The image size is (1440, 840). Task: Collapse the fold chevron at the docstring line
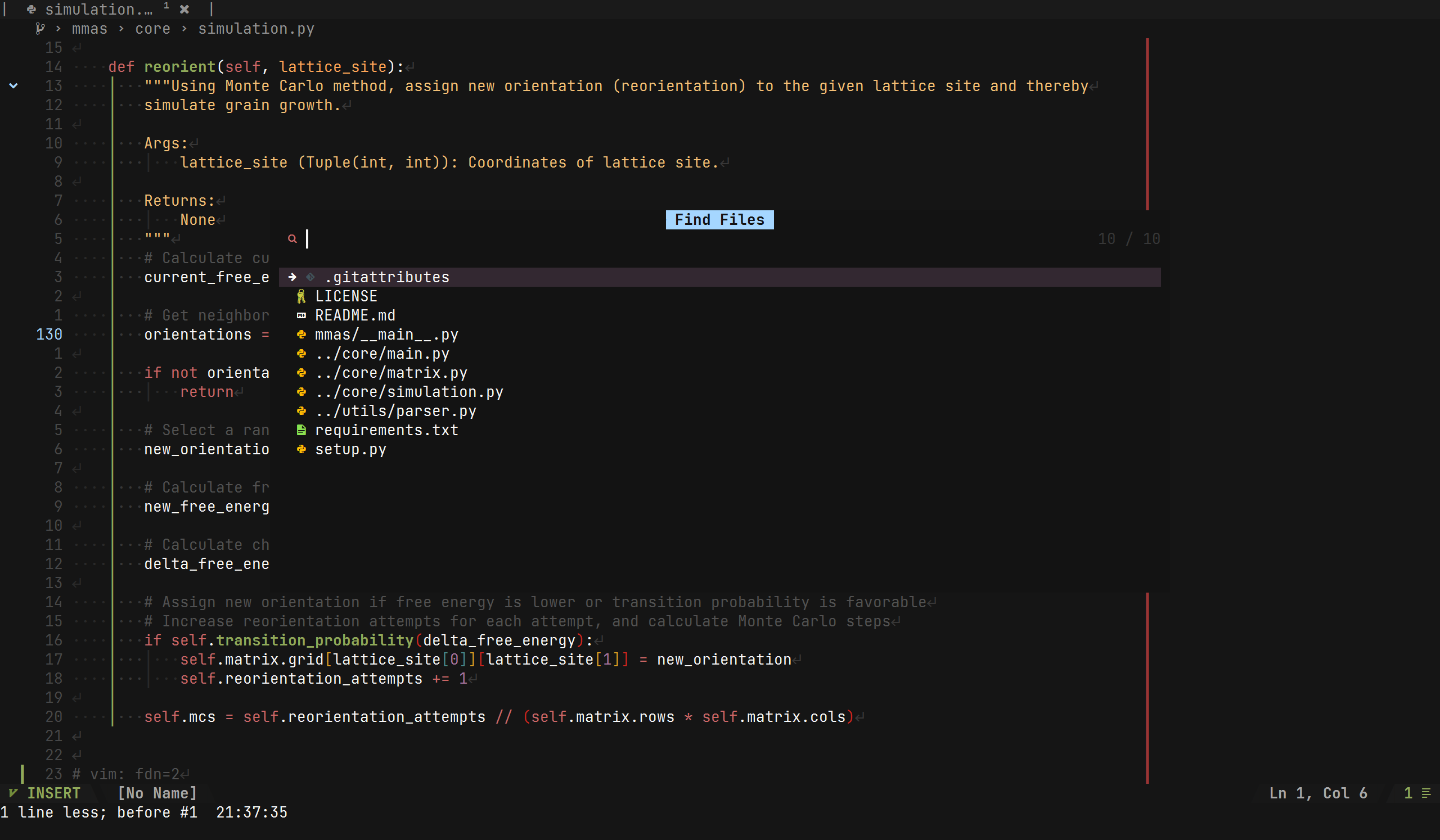coord(13,85)
